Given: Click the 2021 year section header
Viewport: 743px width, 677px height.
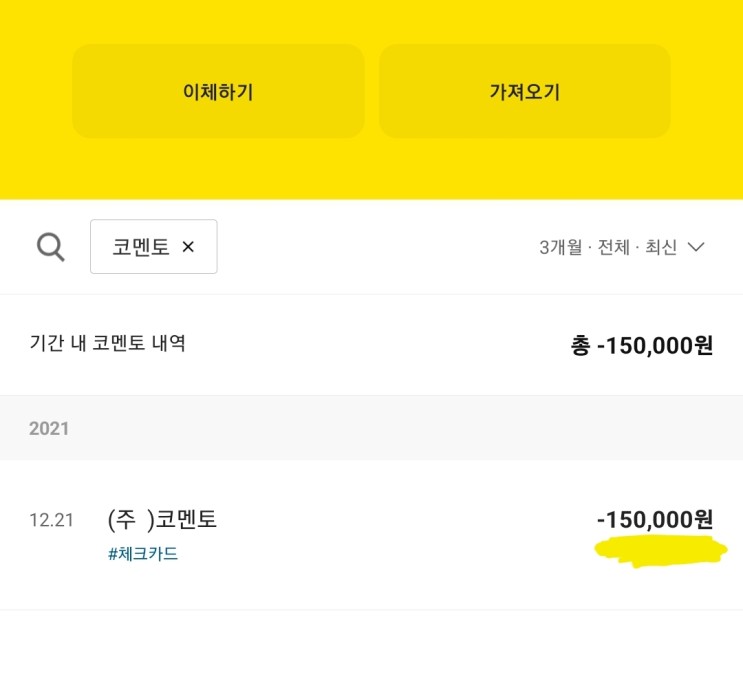Looking at the screenshot, I should pos(49,428).
